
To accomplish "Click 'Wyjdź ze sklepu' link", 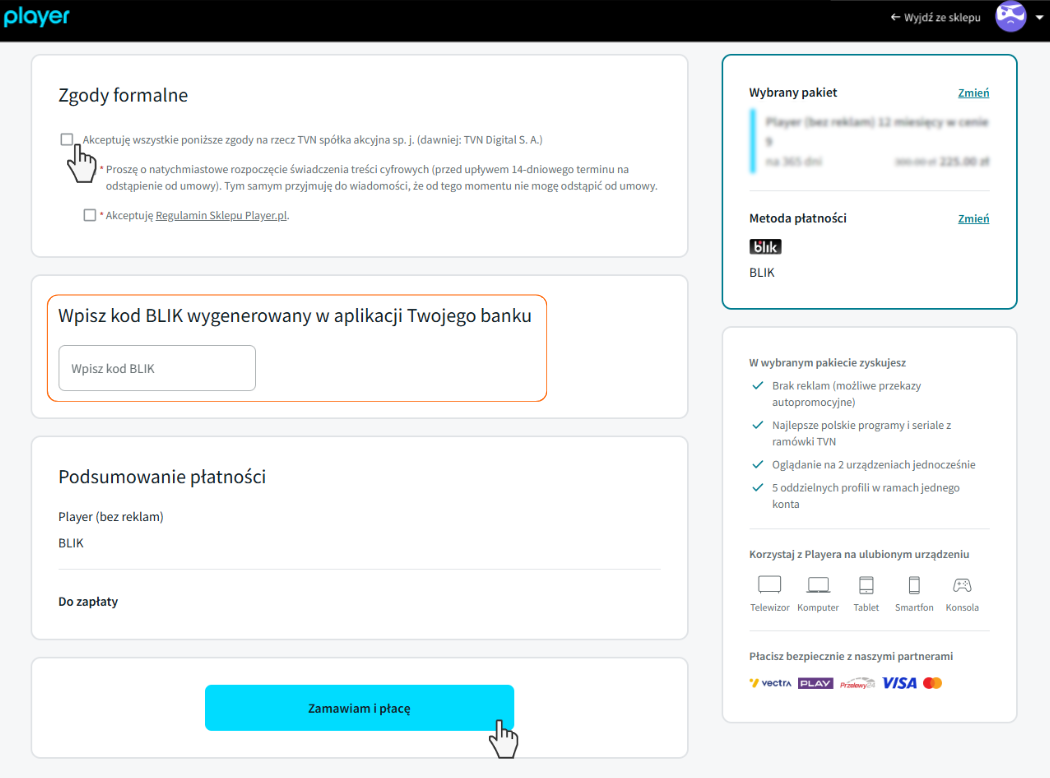I will click(x=935, y=18).
